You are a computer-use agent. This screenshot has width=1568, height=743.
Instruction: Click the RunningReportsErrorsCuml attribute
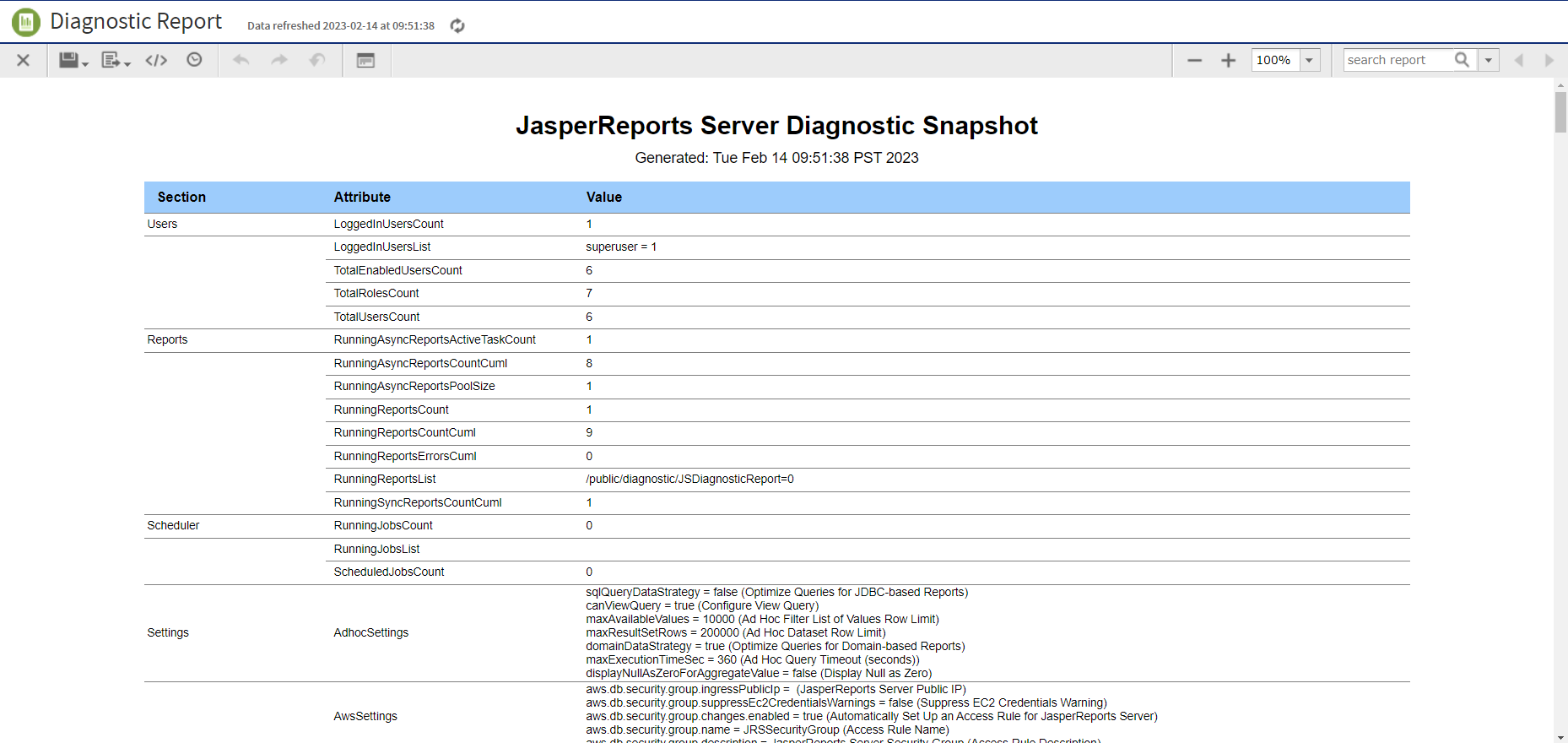coord(405,456)
